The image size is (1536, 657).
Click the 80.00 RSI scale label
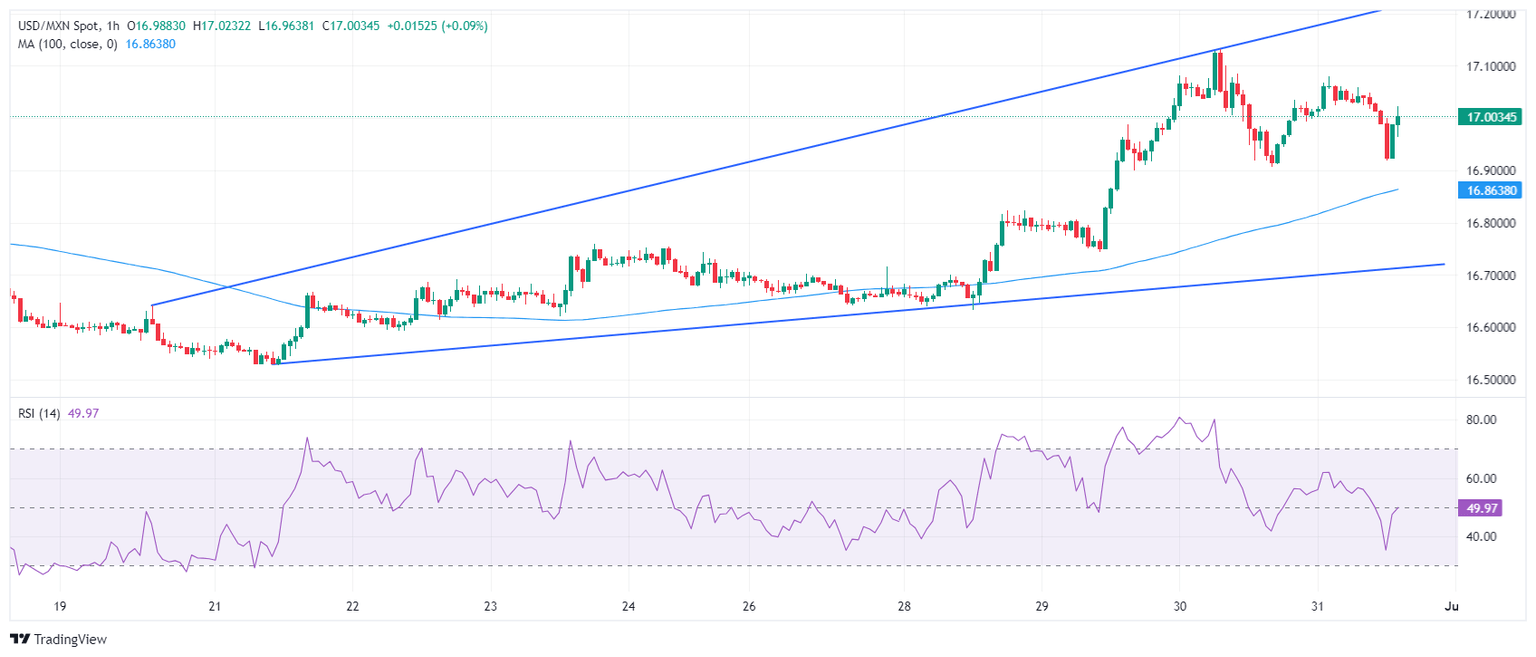click(1482, 420)
